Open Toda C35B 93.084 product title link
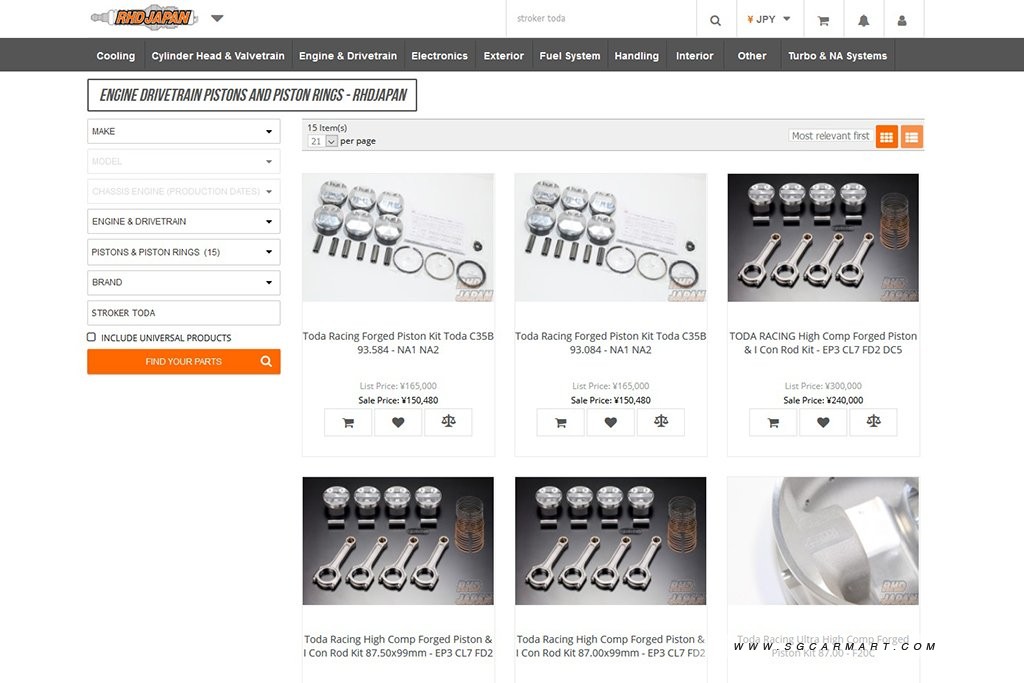Image resolution: width=1024 pixels, height=683 pixels. [611, 343]
